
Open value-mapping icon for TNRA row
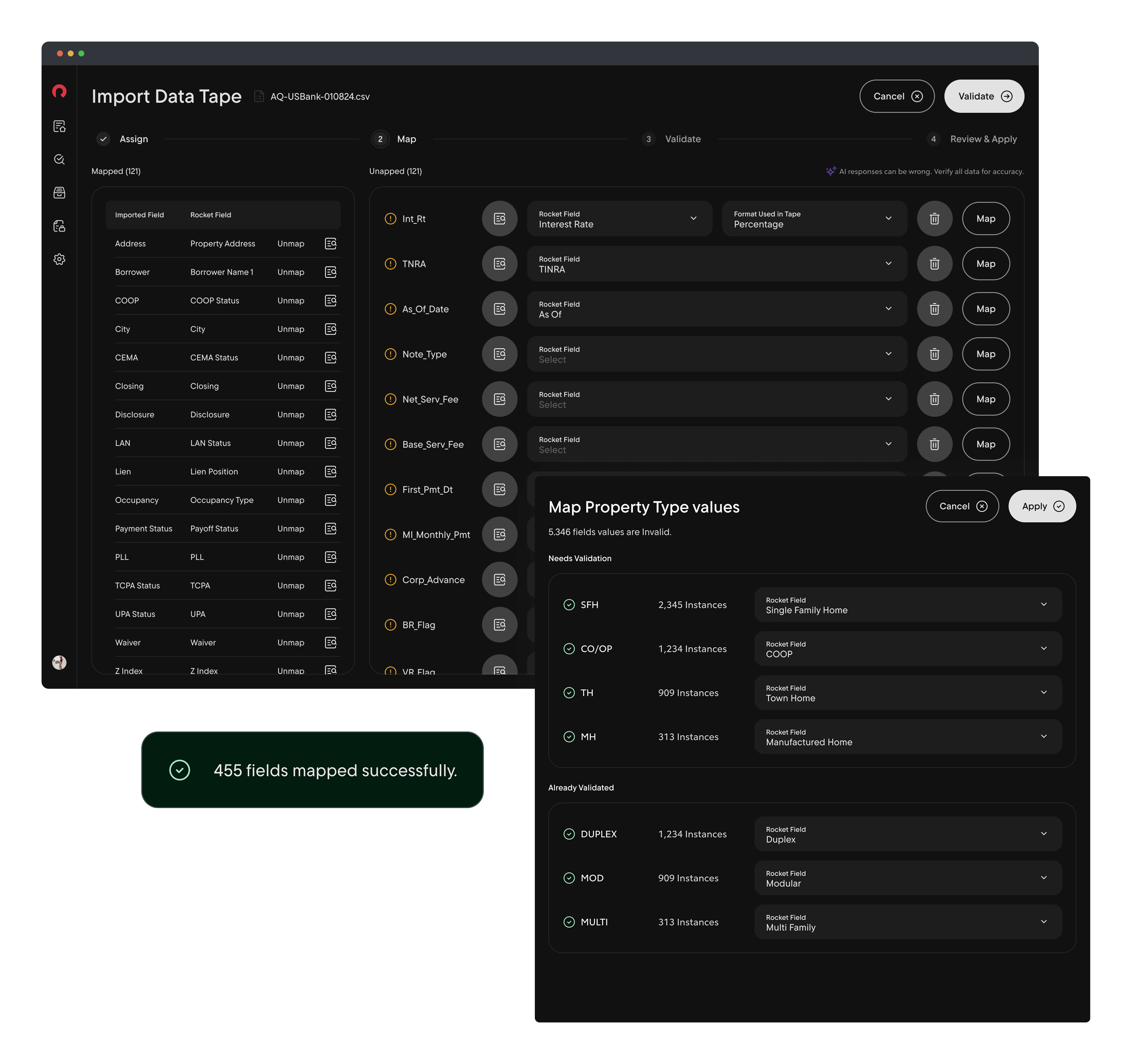pyautogui.click(x=500, y=264)
